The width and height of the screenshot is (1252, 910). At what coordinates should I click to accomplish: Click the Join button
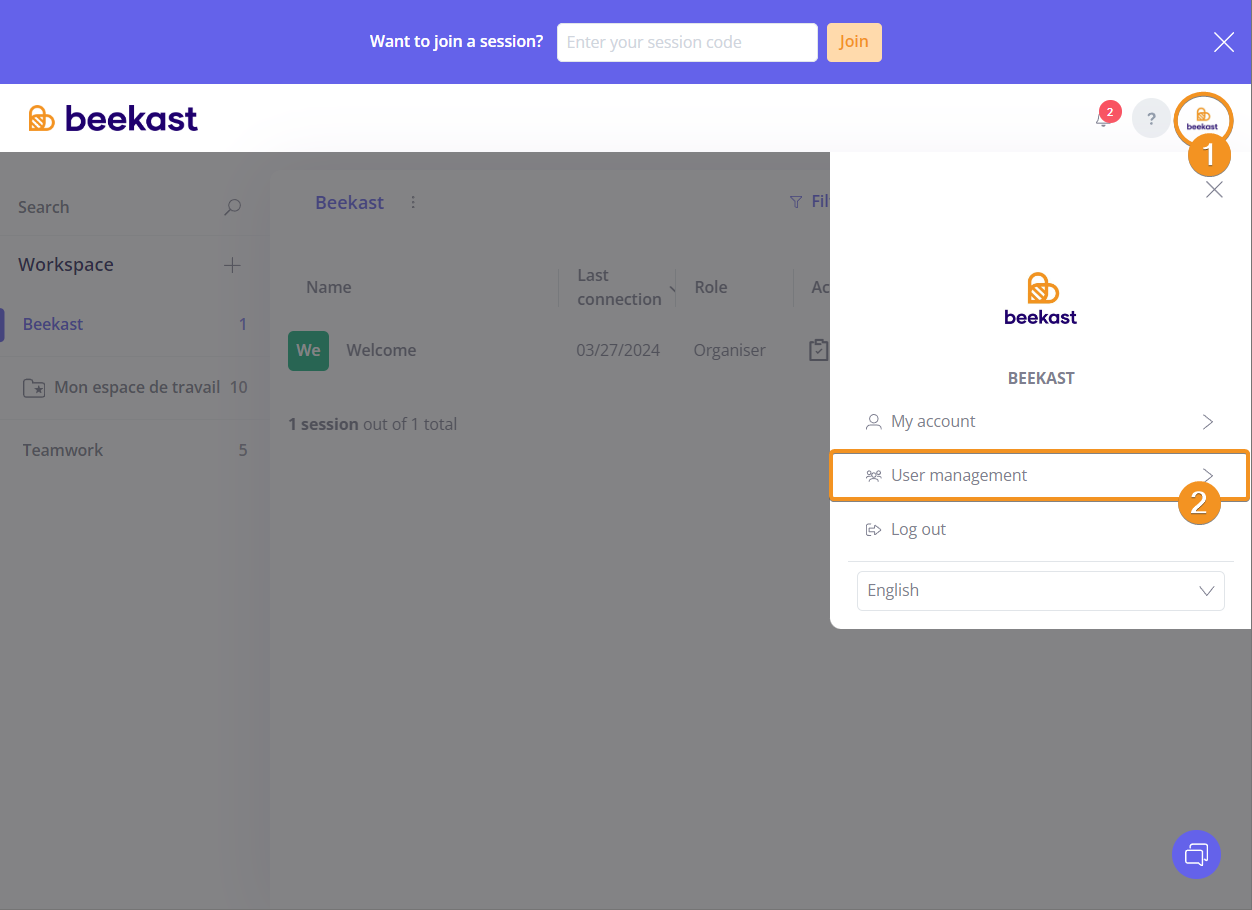pos(854,42)
